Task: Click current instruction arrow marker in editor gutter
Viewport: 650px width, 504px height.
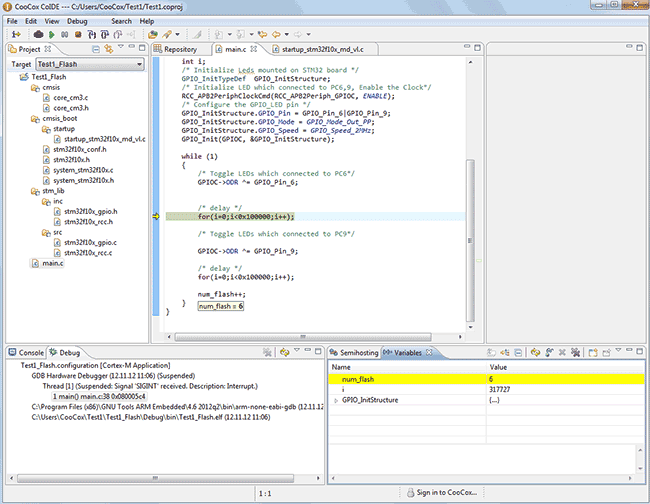Action: pyautogui.click(x=156, y=216)
